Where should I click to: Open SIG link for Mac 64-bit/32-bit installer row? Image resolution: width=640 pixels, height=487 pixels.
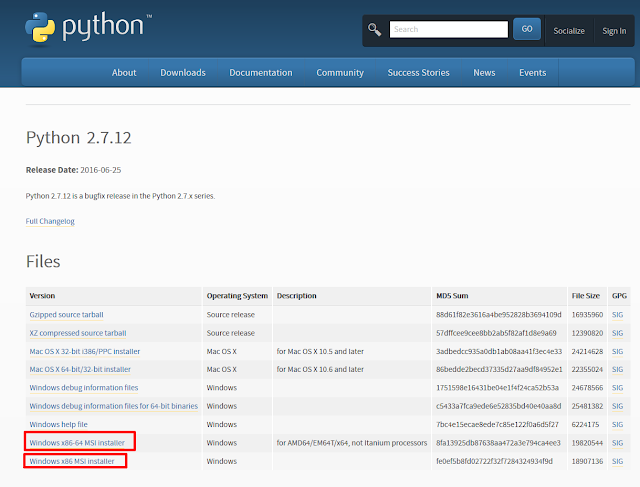[x=617, y=369]
